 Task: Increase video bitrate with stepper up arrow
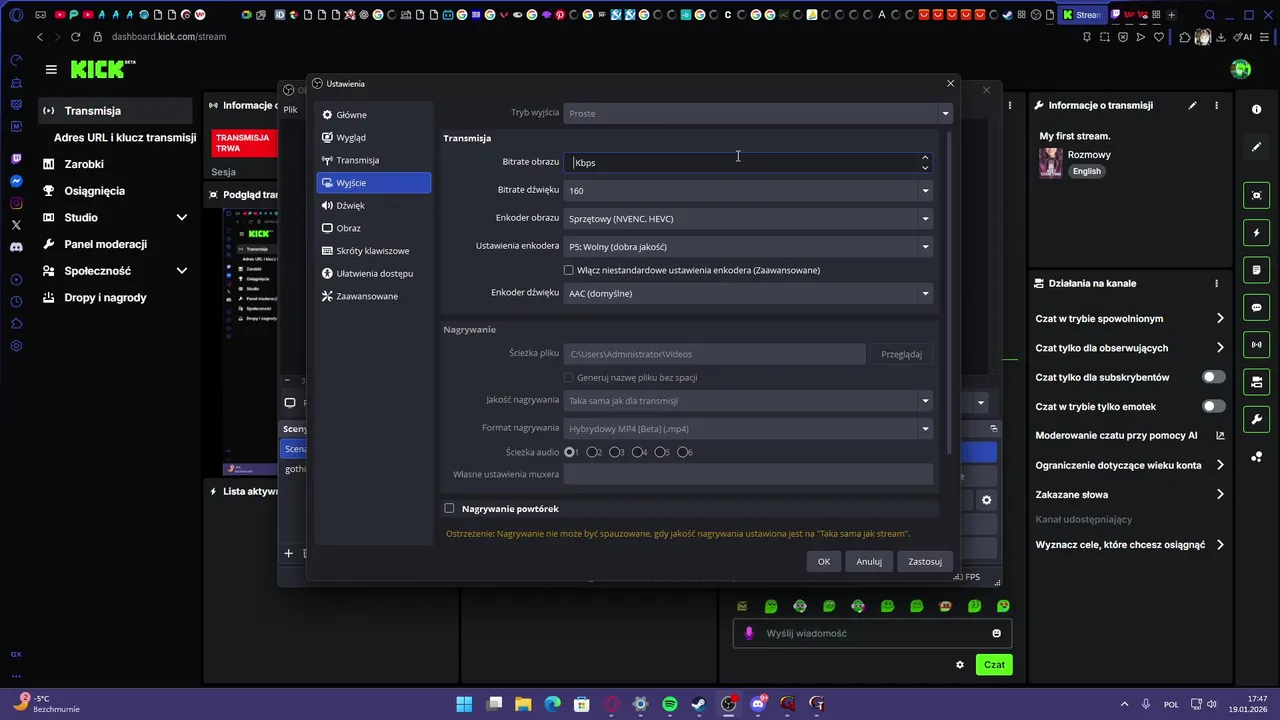(x=925, y=157)
